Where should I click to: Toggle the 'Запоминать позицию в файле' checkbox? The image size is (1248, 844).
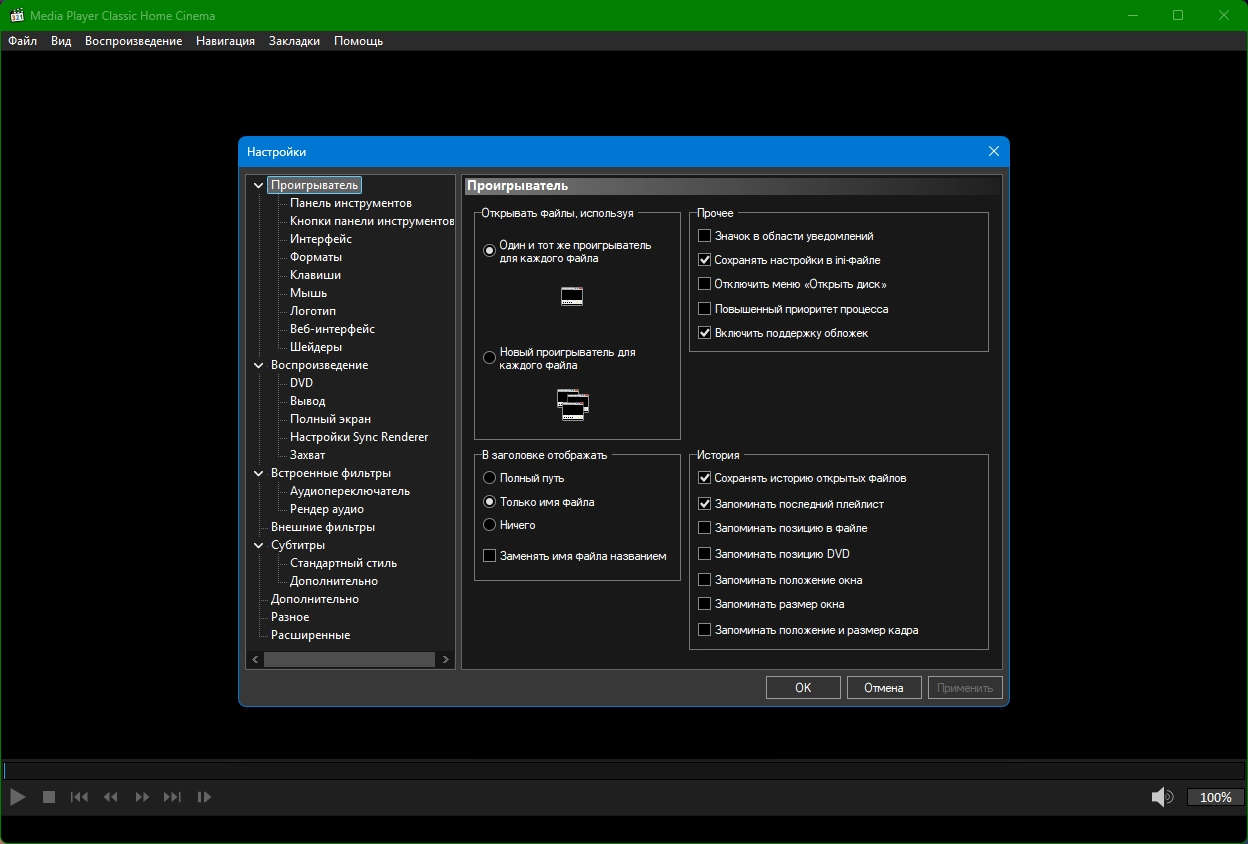coord(705,528)
